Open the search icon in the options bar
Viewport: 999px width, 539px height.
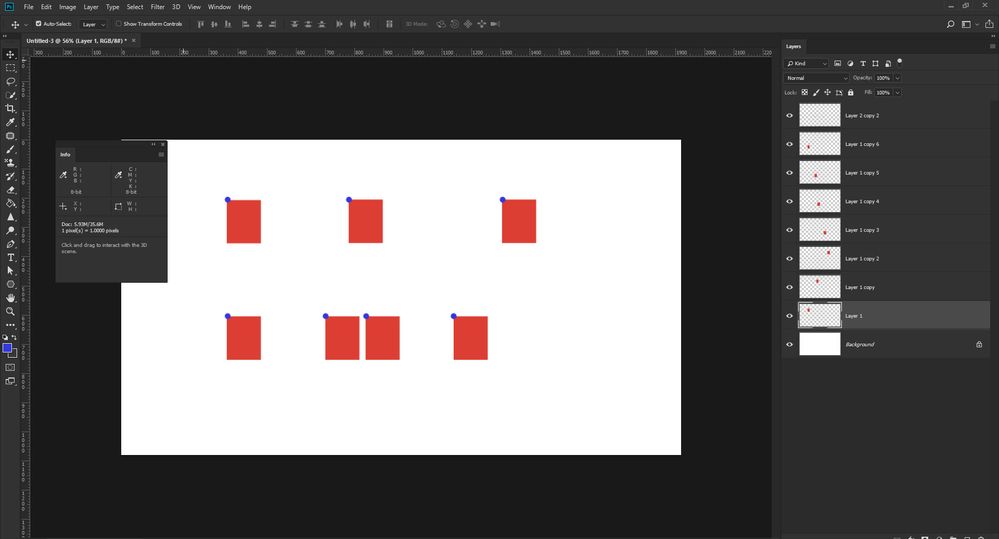pos(951,24)
